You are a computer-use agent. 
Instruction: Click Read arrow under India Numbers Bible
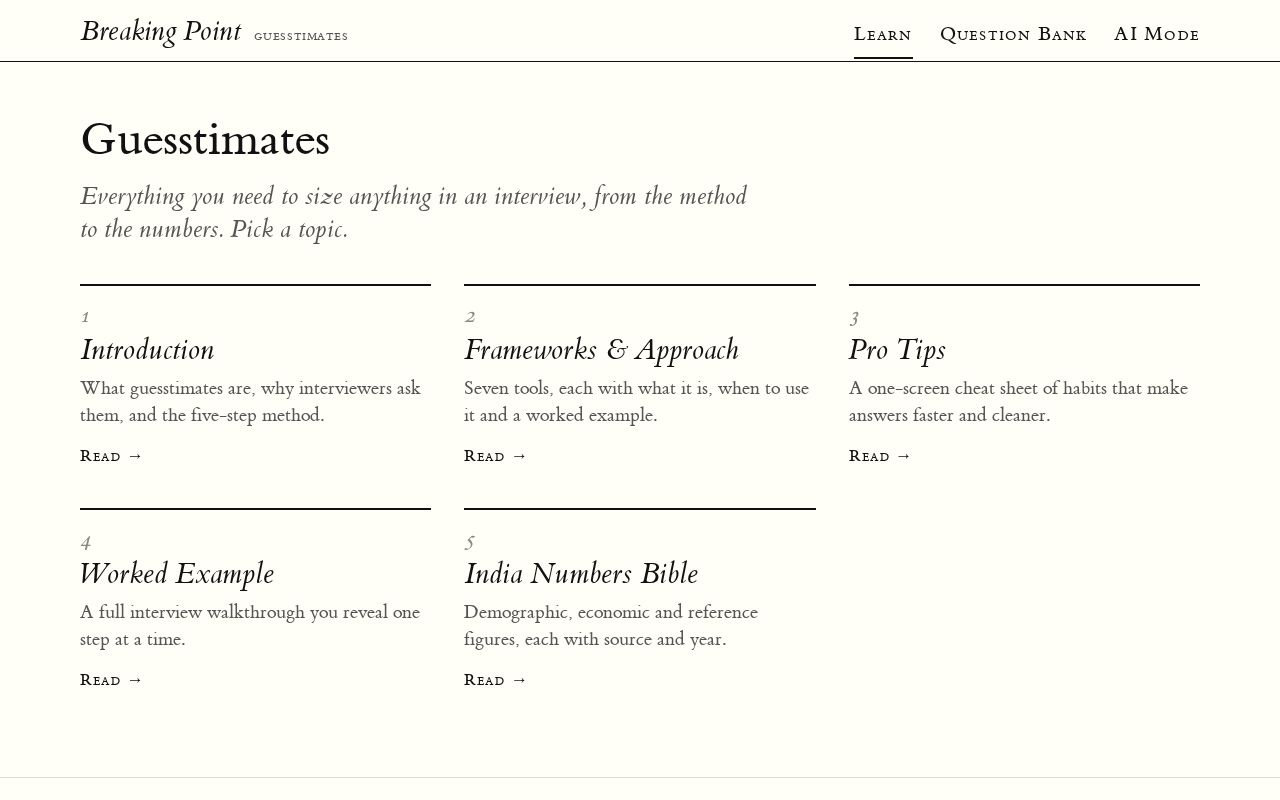point(496,680)
